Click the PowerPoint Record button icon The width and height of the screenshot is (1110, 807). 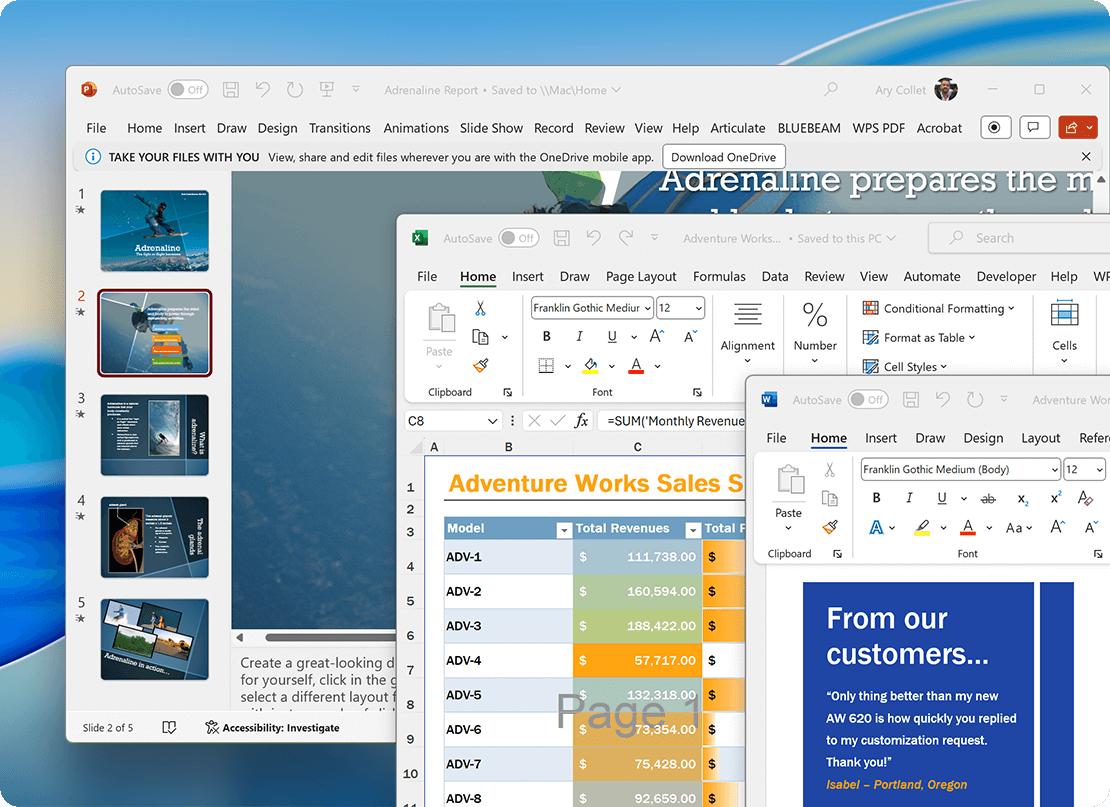[x=994, y=127]
